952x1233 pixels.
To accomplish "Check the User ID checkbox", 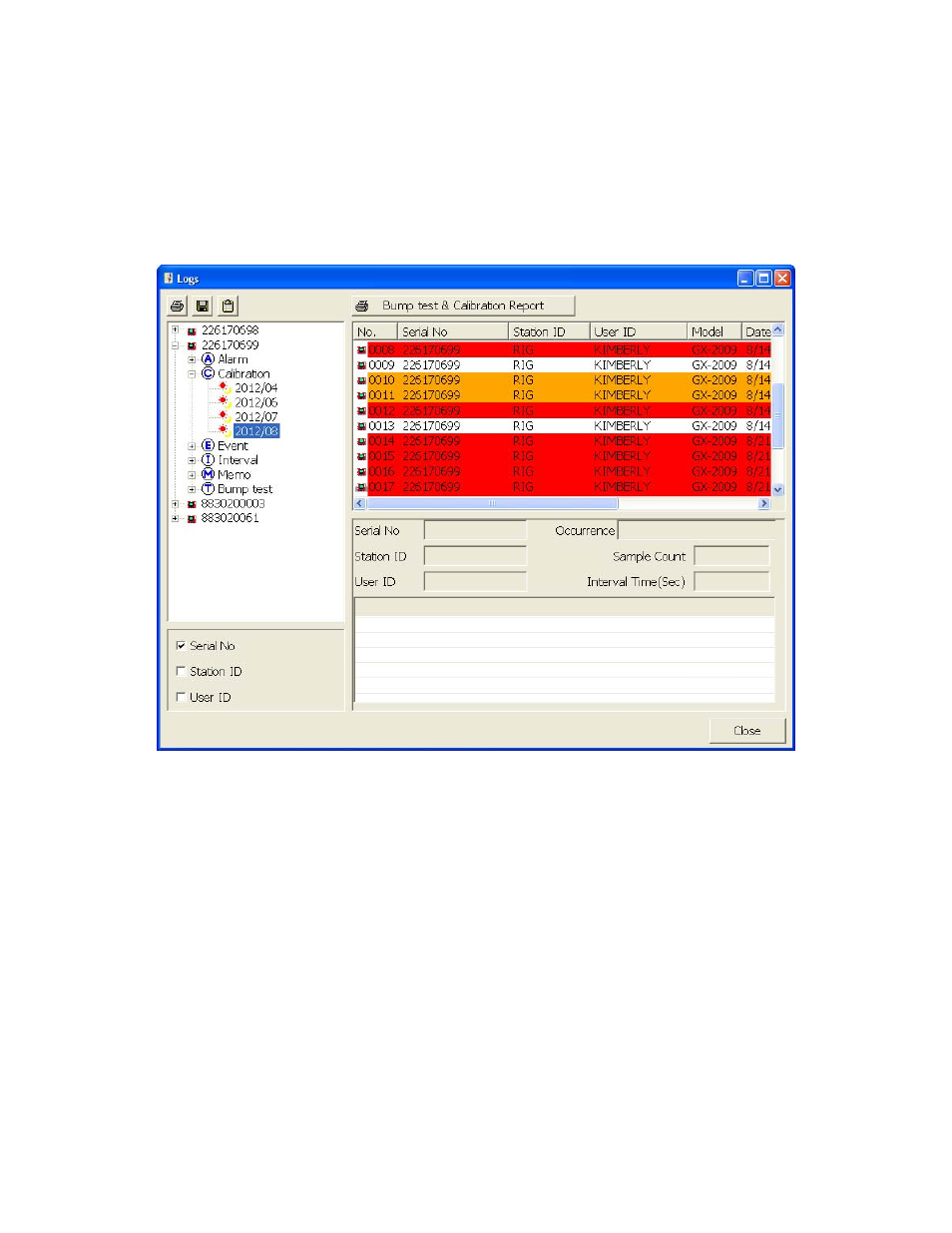I will point(181,697).
